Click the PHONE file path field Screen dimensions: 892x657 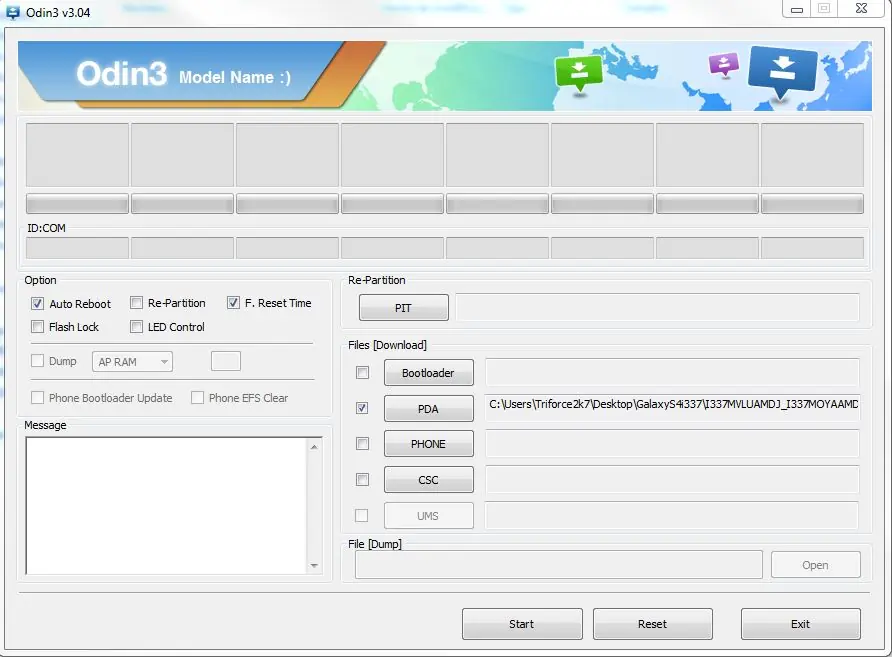[672, 443]
